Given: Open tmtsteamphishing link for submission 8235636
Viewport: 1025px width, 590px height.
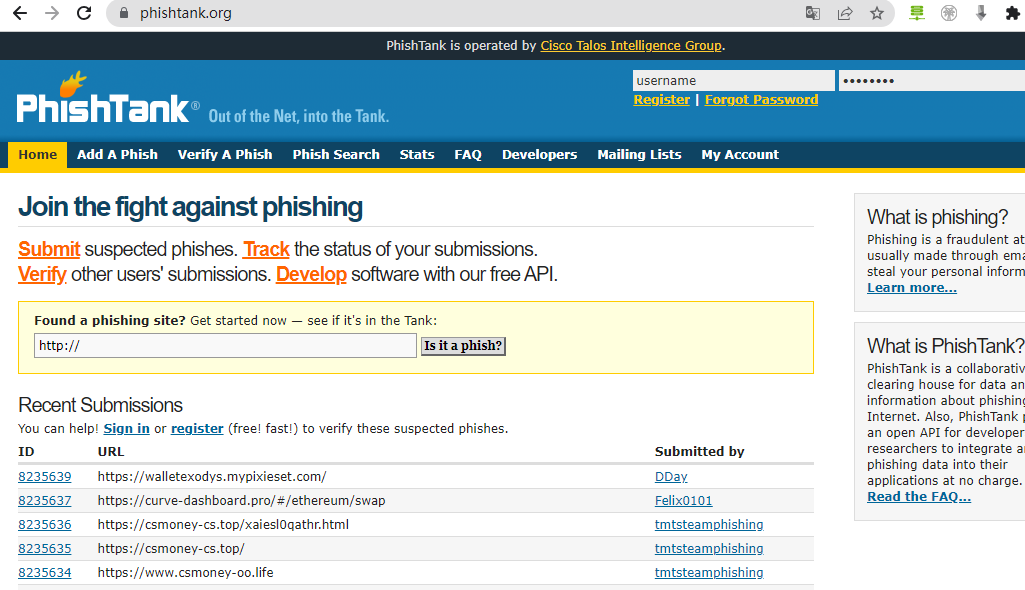Looking at the screenshot, I should 709,525.
